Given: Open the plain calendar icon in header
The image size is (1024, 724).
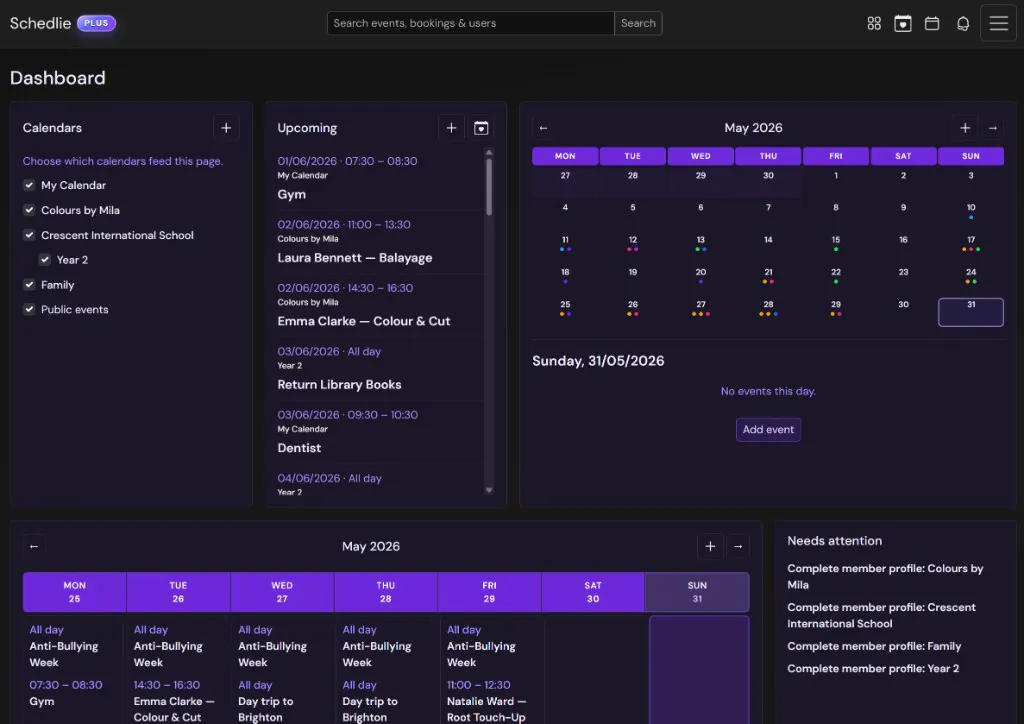Looking at the screenshot, I should [932, 24].
